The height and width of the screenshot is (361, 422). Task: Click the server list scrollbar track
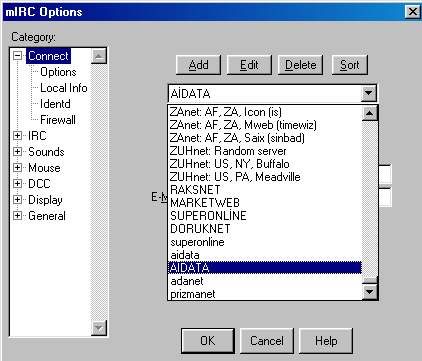[x=369, y=198]
